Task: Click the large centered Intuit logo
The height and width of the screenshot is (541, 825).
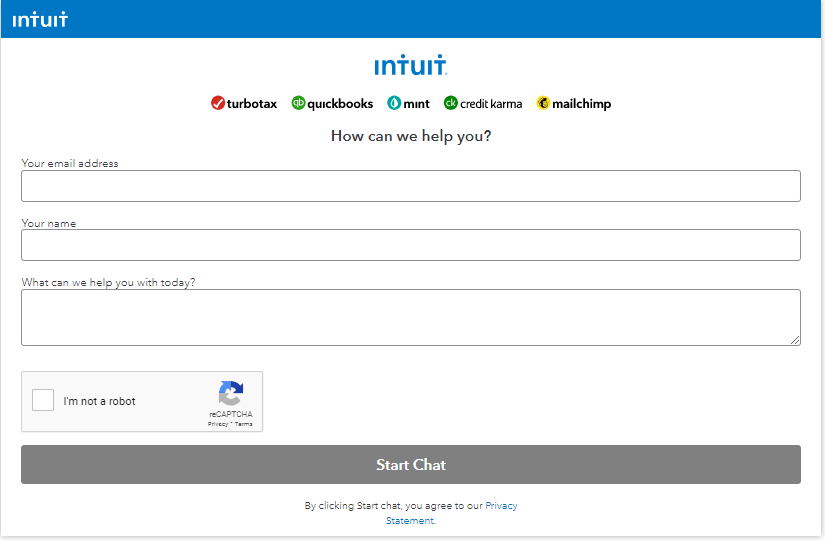Action: click(410, 65)
